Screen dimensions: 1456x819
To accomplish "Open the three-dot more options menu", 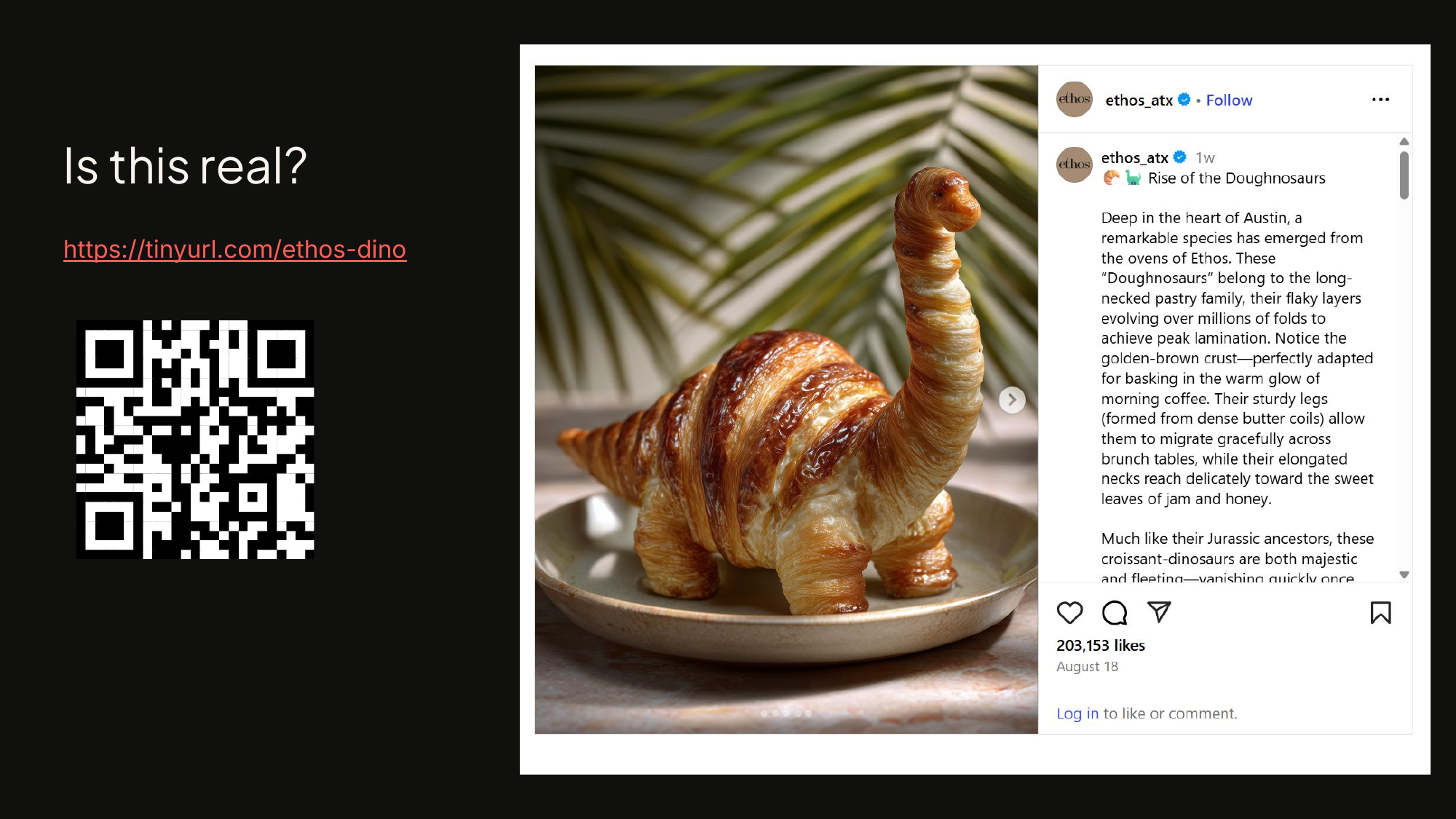I will 1380,100.
